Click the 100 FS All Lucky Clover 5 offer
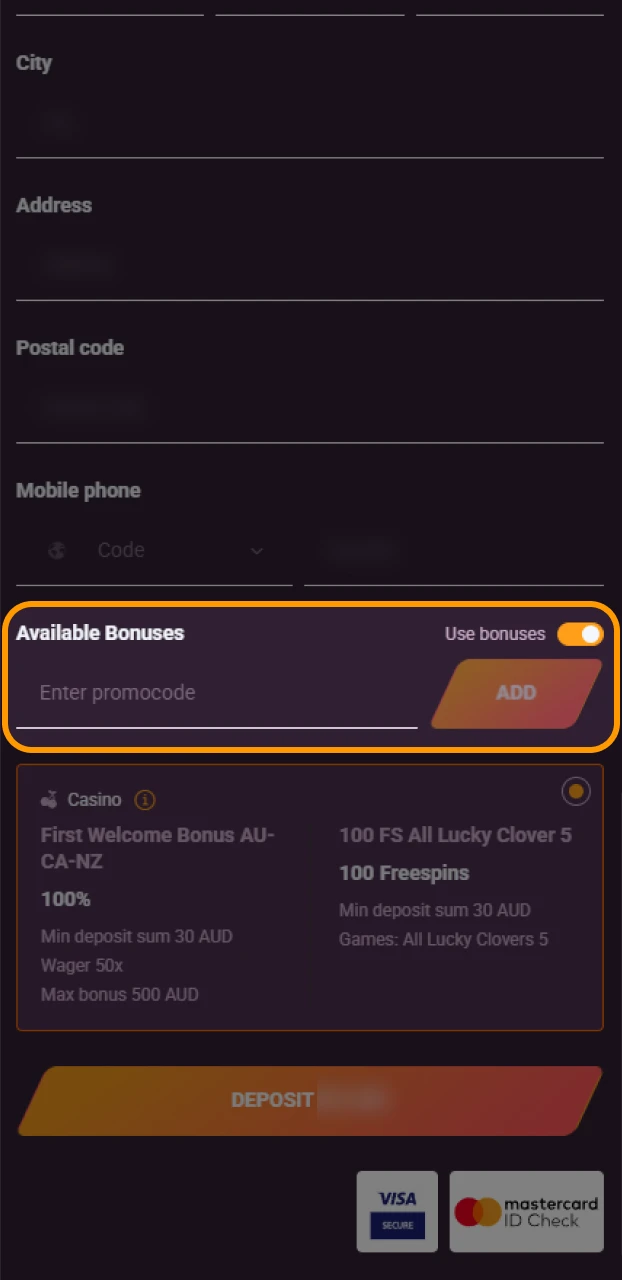The height and width of the screenshot is (1280, 622). point(455,835)
